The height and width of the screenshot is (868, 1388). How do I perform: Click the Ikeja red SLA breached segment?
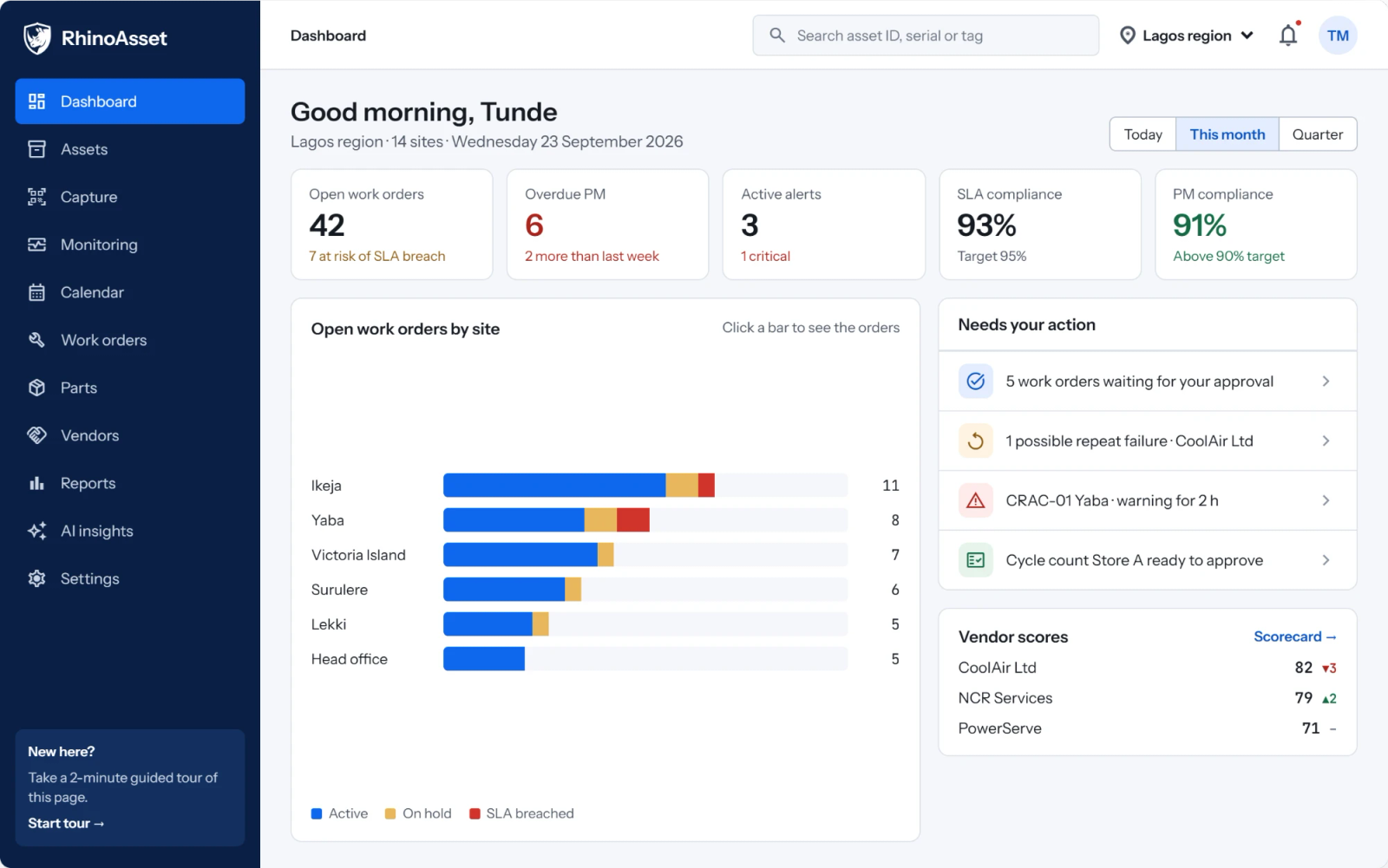[706, 486]
